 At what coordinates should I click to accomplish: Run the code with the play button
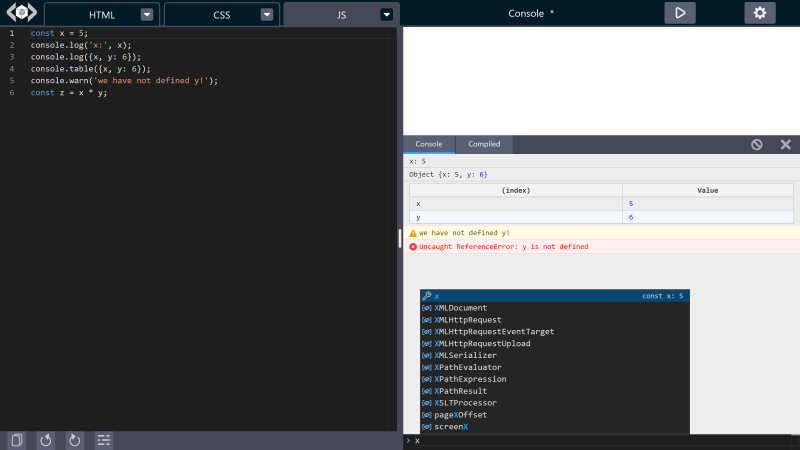pyautogui.click(x=680, y=13)
